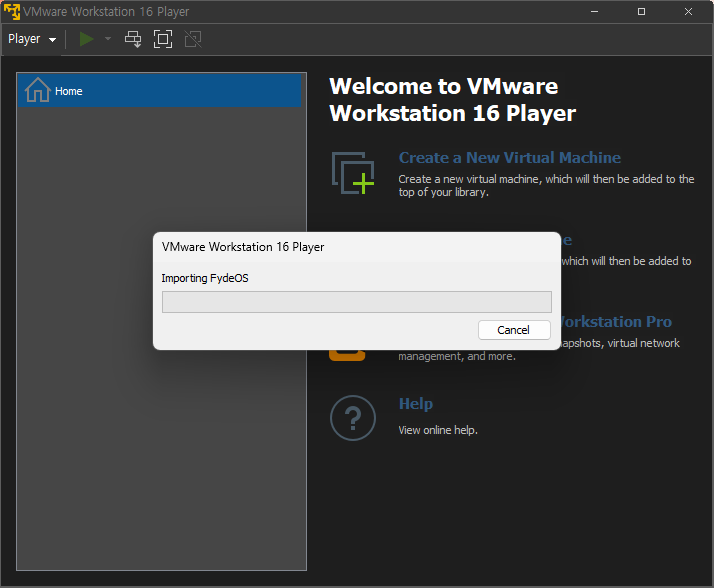Click the Unity mode toolbar icon
Viewport: 714px width, 588px height.
coord(193,39)
